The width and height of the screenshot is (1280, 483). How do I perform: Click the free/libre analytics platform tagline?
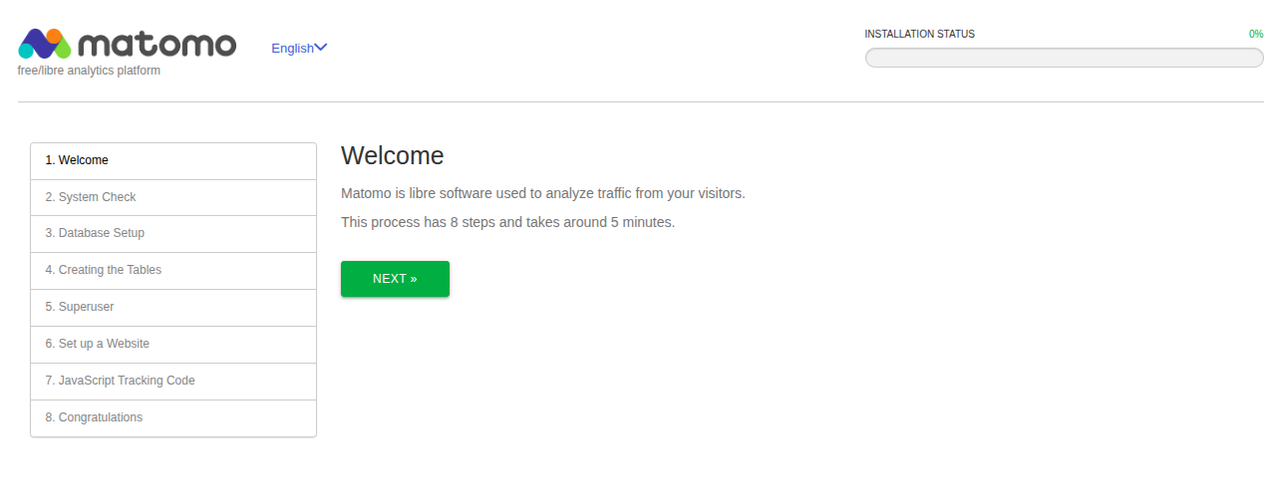(x=89, y=71)
